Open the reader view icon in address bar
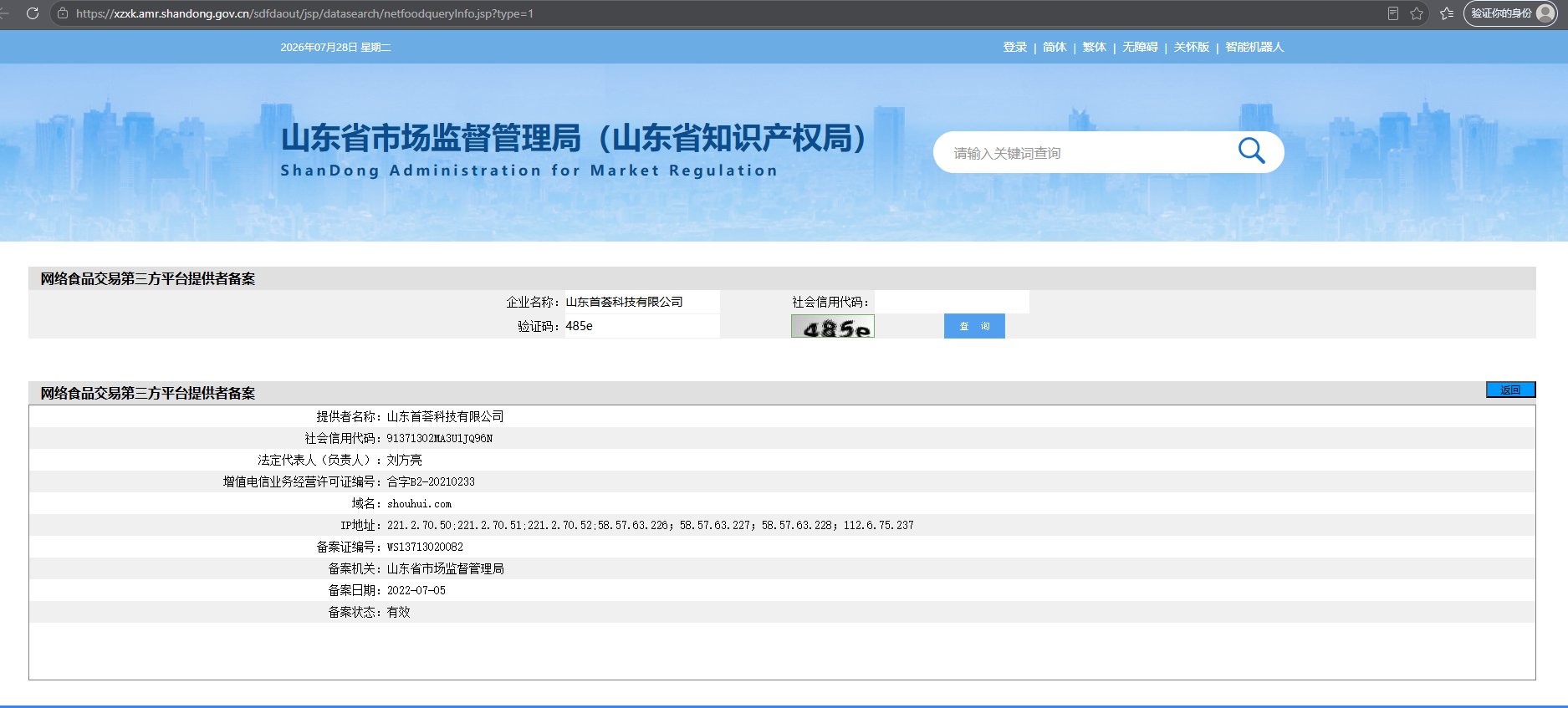This screenshot has height=708, width=1568. (1393, 13)
